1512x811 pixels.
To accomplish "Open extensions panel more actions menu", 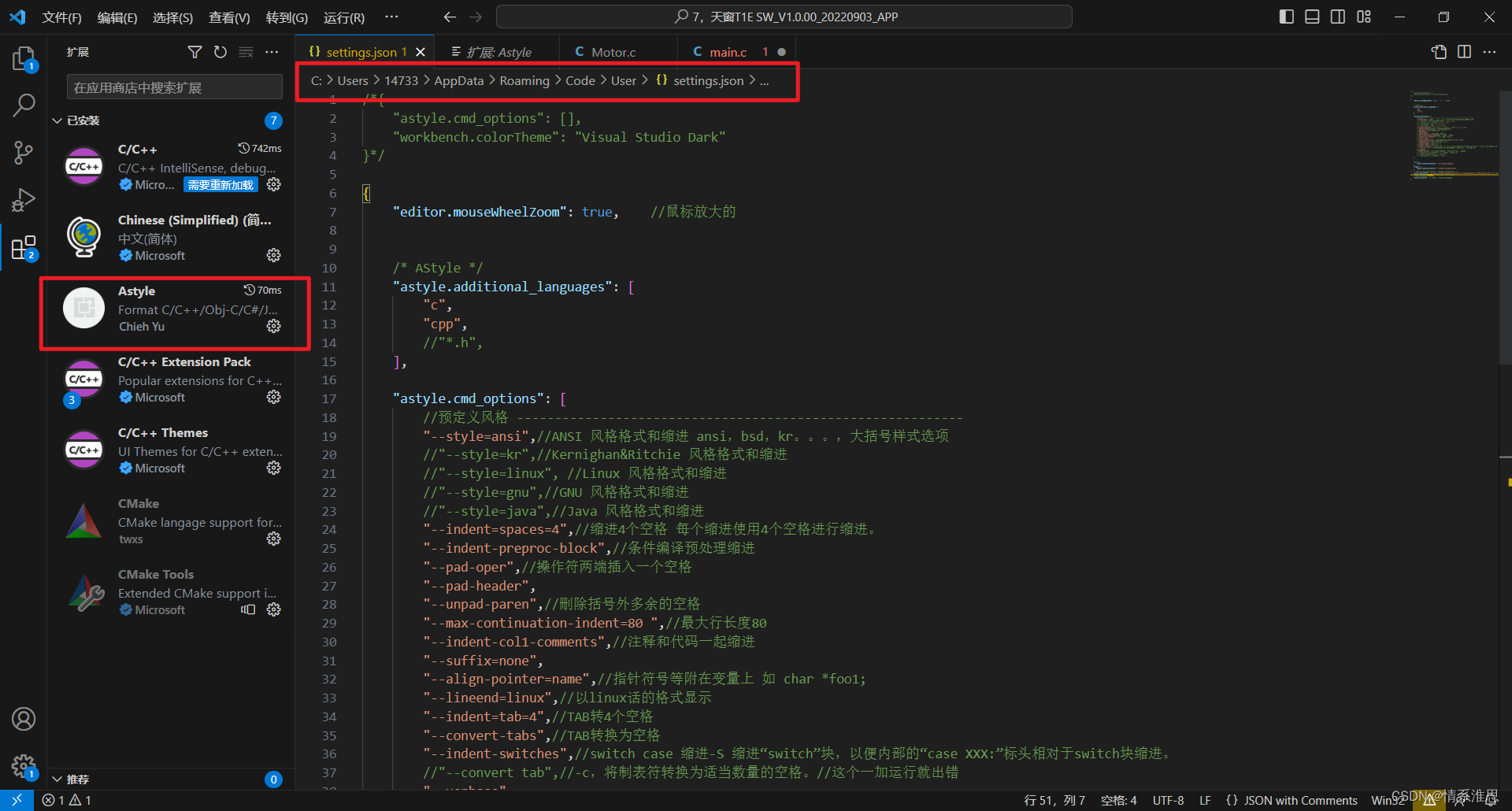I will 272,52.
